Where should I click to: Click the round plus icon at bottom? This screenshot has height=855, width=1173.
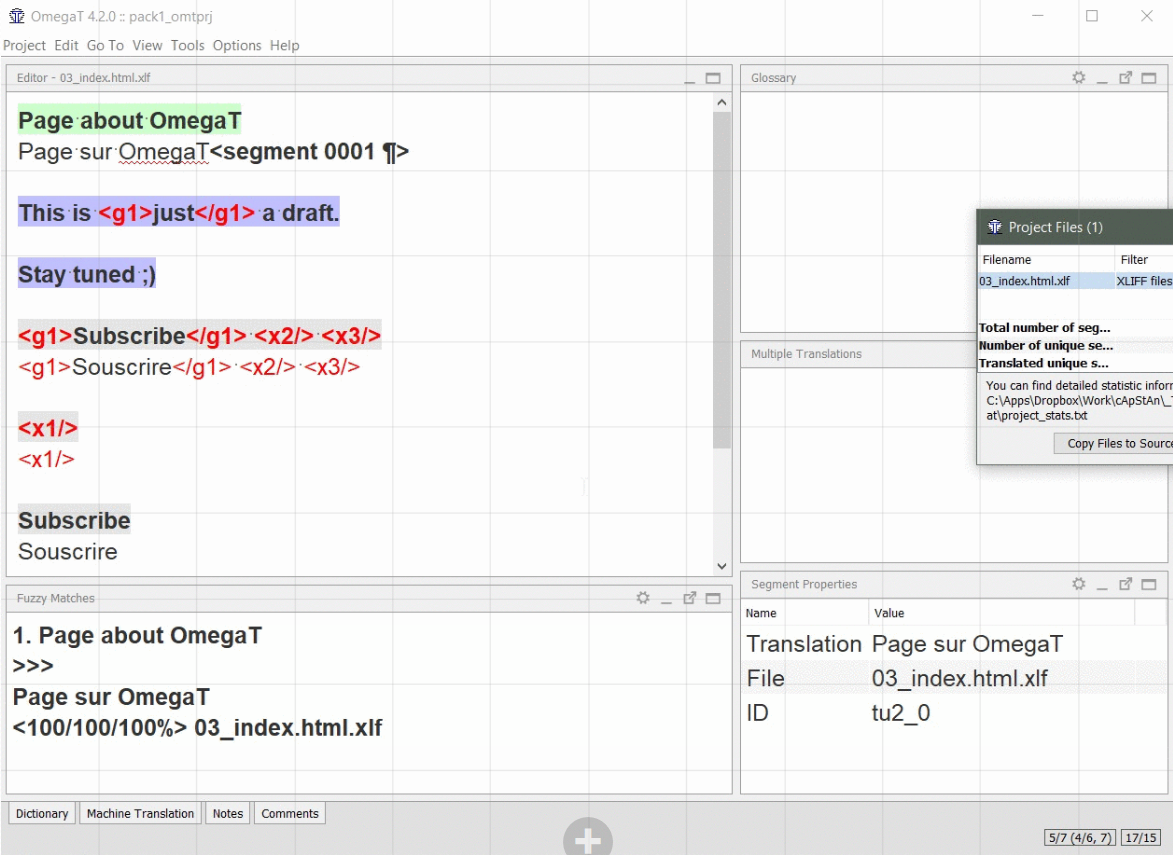point(588,839)
